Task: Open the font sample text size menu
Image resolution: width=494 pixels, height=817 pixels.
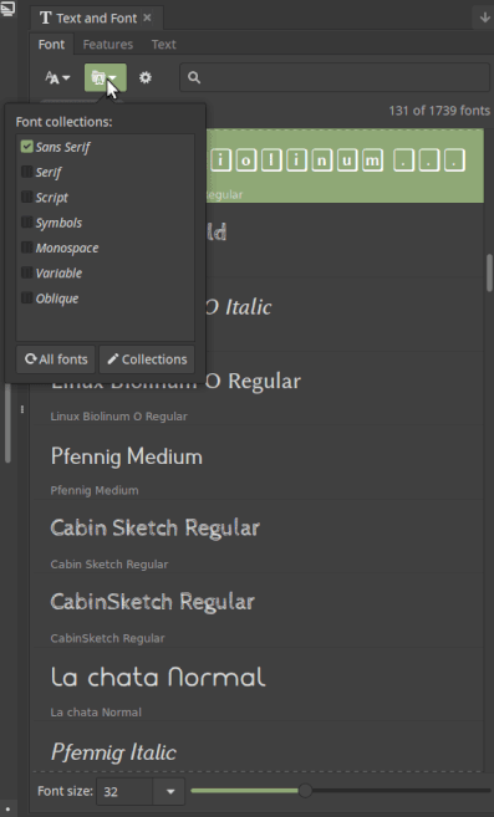Action: tap(57, 78)
